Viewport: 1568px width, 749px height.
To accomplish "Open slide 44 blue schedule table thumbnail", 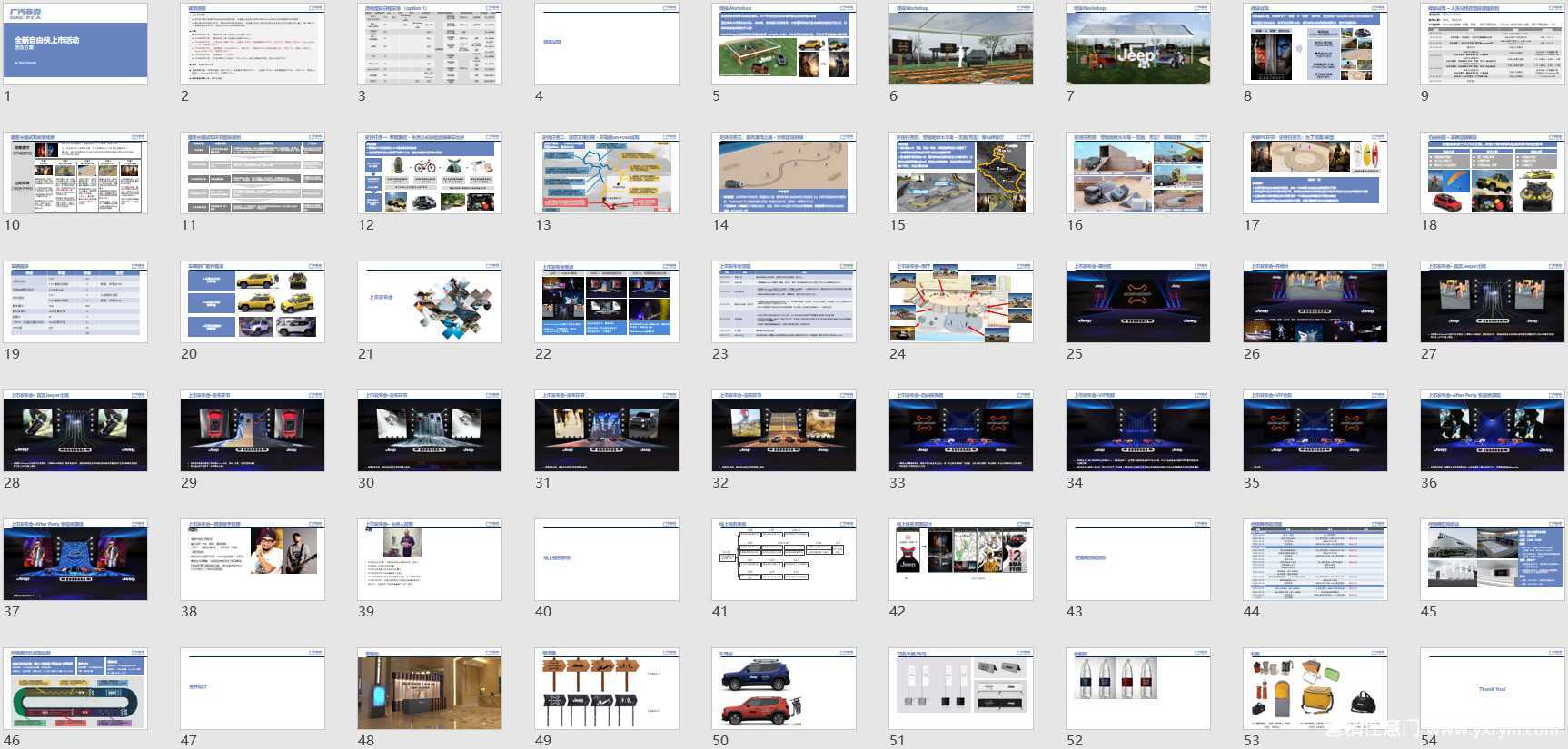I will (1315, 559).
